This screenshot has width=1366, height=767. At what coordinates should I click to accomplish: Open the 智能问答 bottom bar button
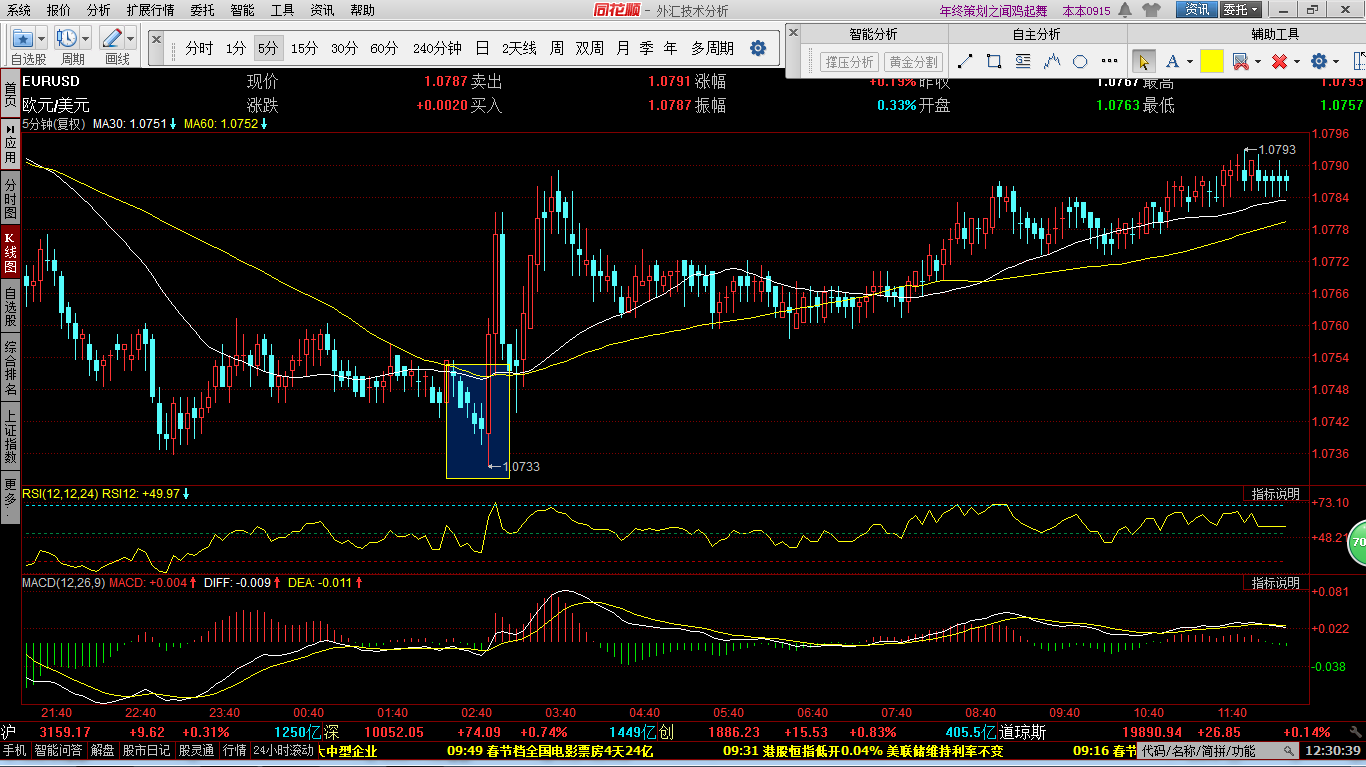point(58,750)
